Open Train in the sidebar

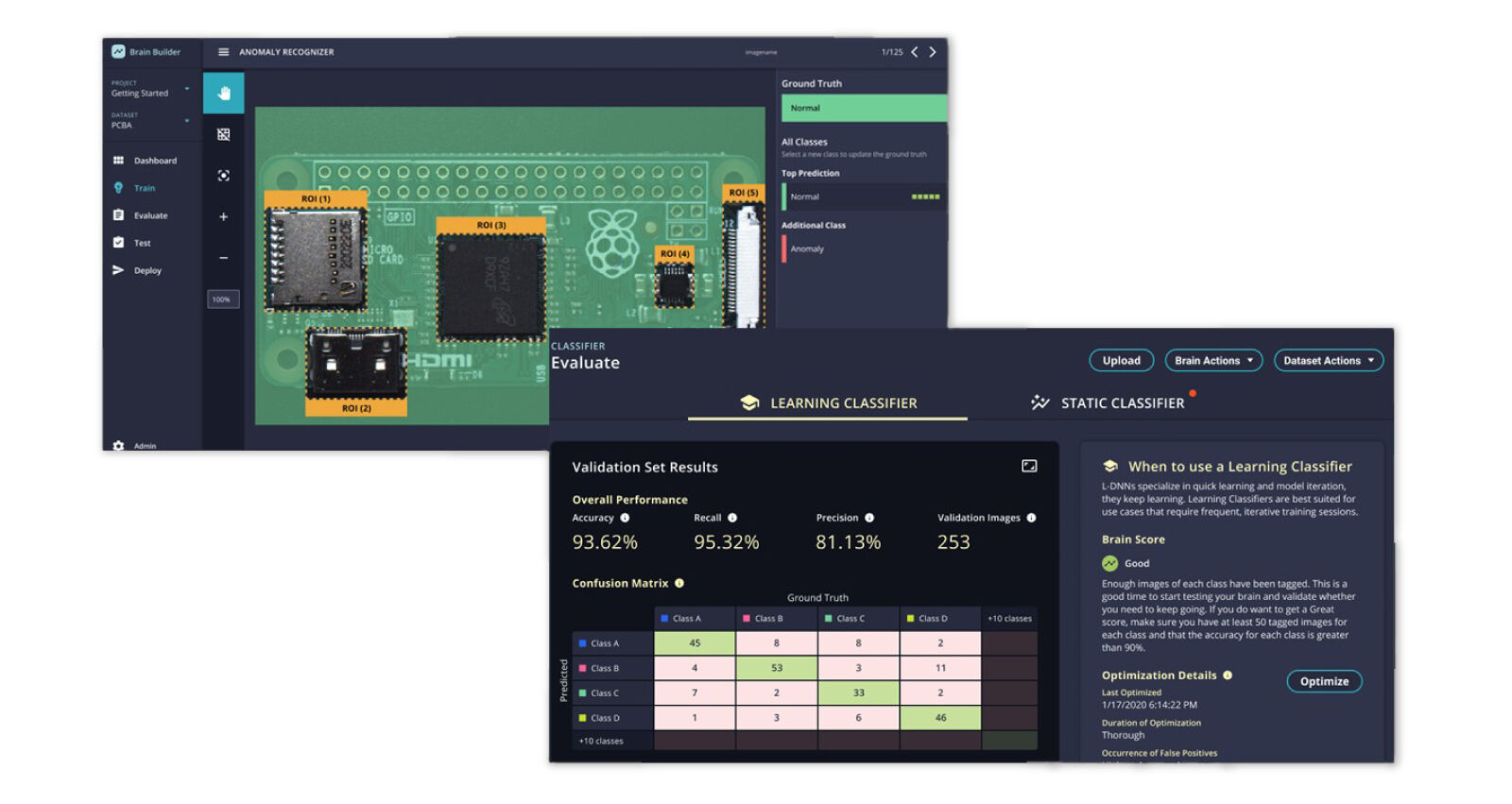point(134,188)
